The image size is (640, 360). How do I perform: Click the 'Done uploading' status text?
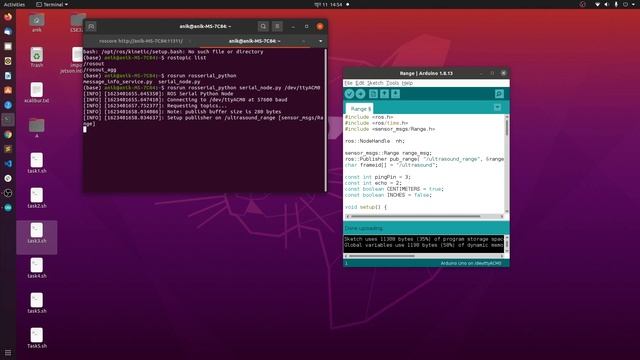tap(363, 228)
